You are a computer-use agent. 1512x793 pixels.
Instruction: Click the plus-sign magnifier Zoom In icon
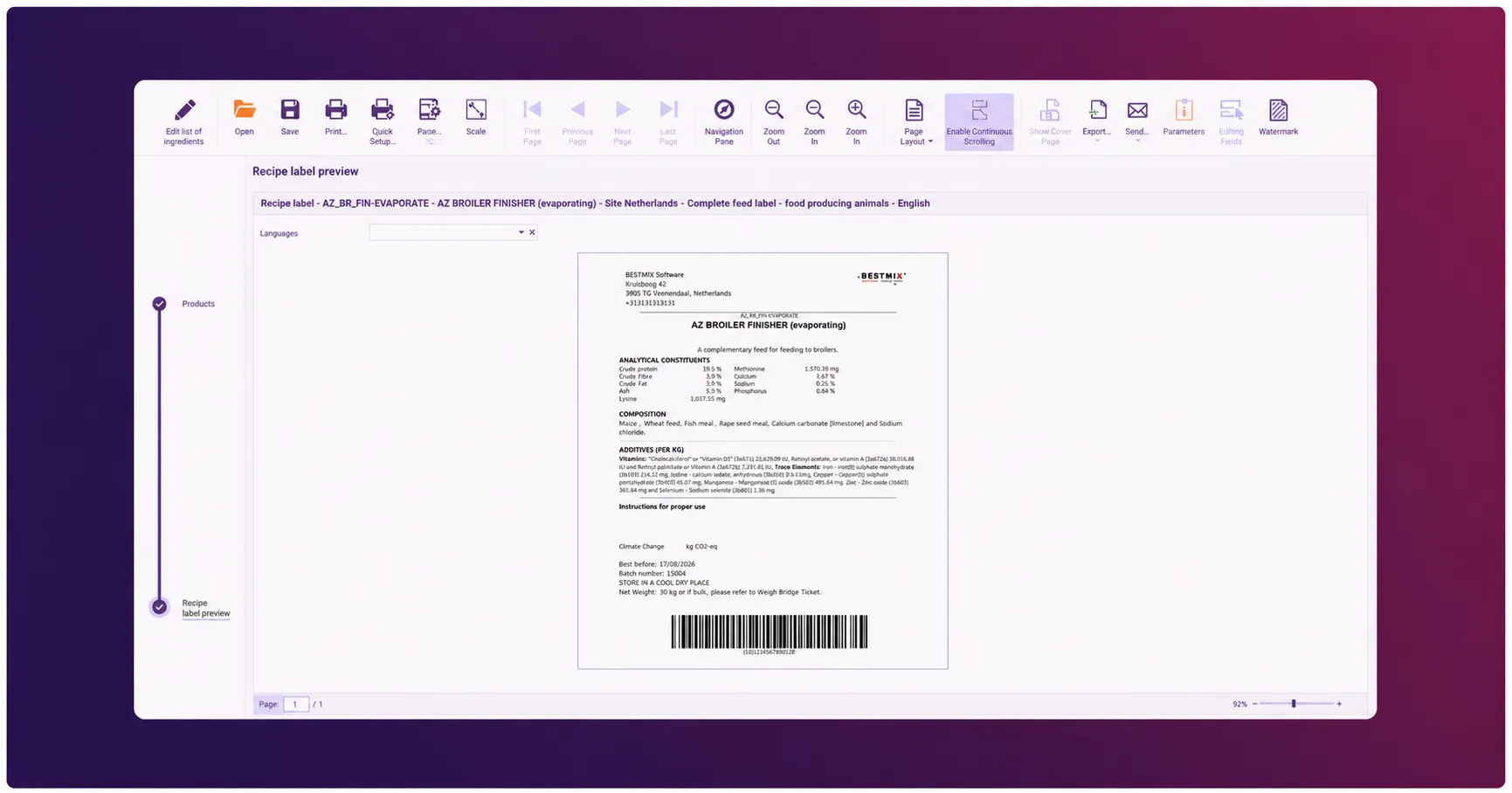point(857,109)
